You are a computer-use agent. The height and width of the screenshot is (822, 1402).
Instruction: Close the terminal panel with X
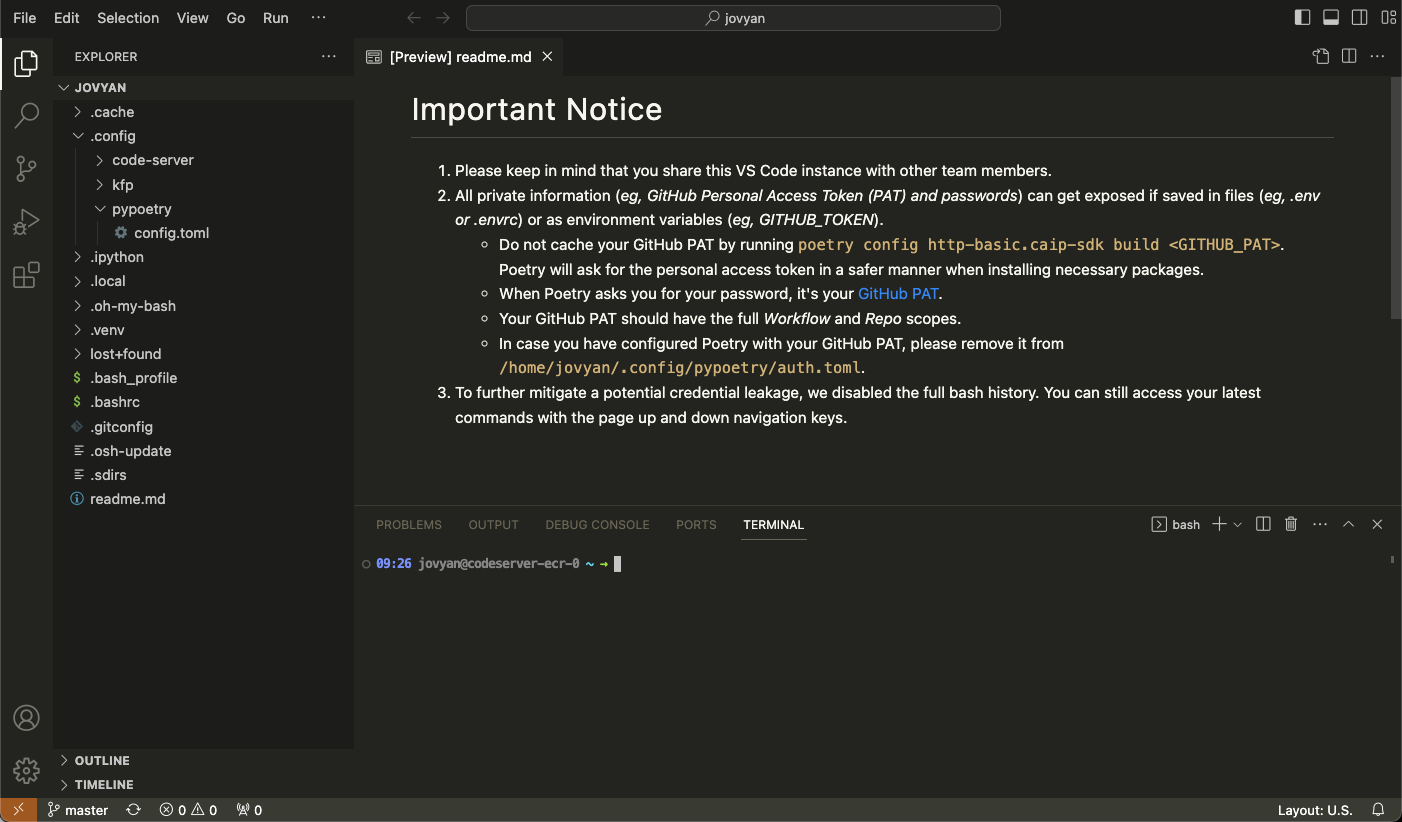coord(1377,524)
